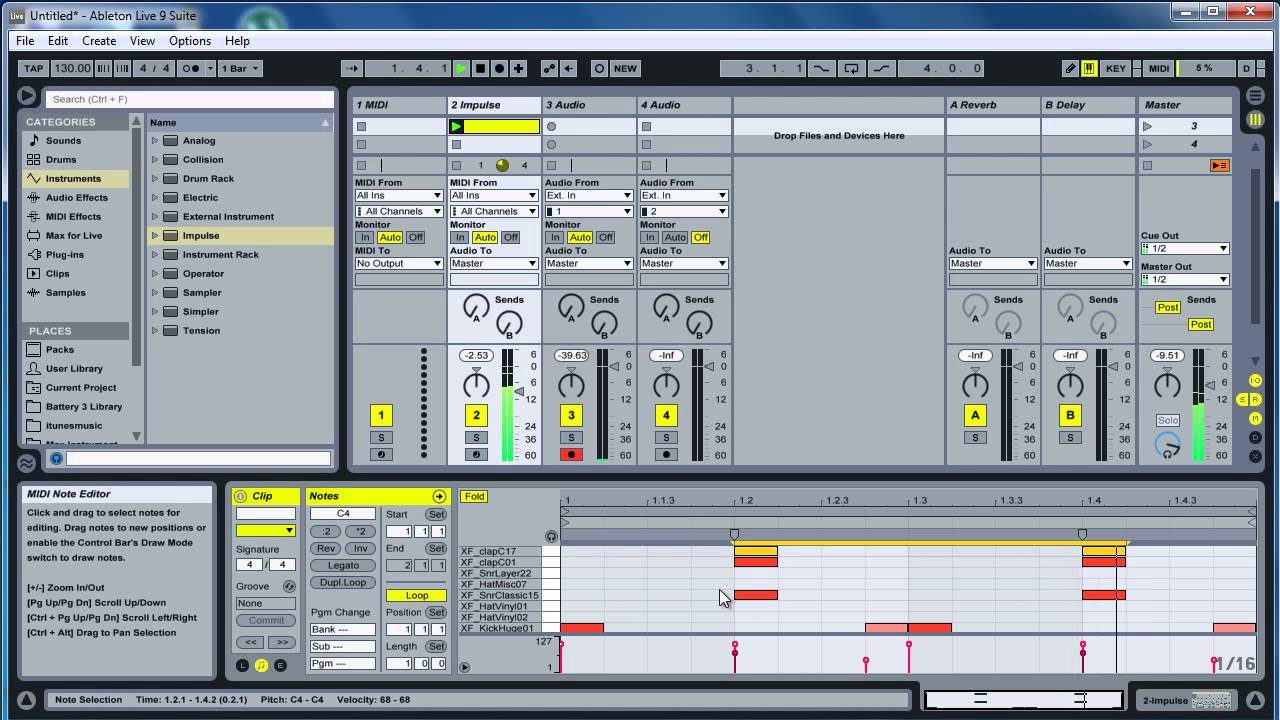Viewport: 1280px width, 720px height.
Task: Open Audio From Ext. In on track 3
Action: pyautogui.click(x=588, y=195)
